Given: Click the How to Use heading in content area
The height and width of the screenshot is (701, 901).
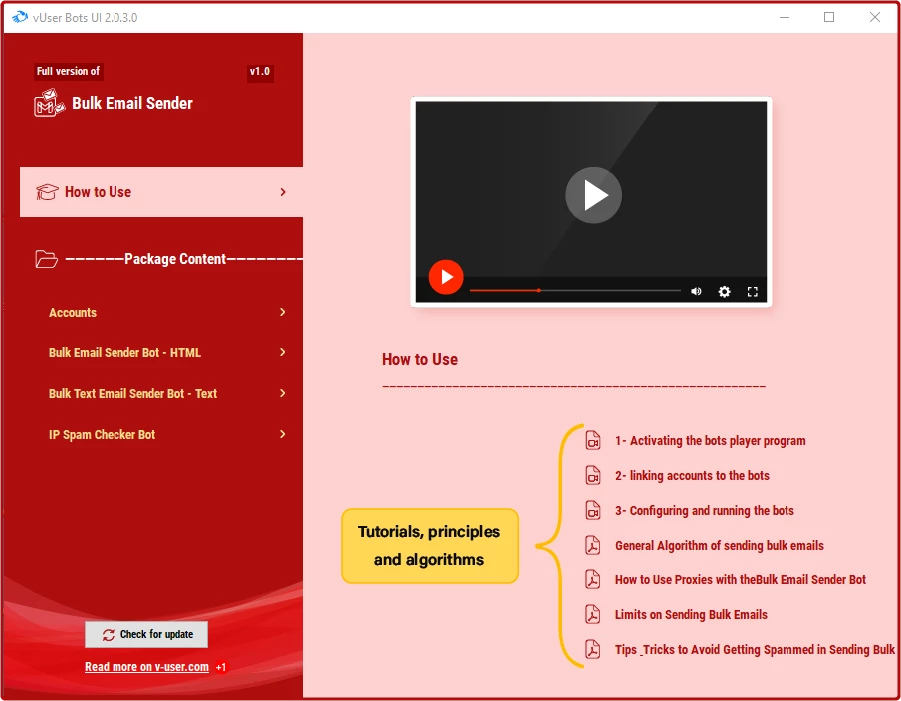Looking at the screenshot, I should click(x=420, y=360).
